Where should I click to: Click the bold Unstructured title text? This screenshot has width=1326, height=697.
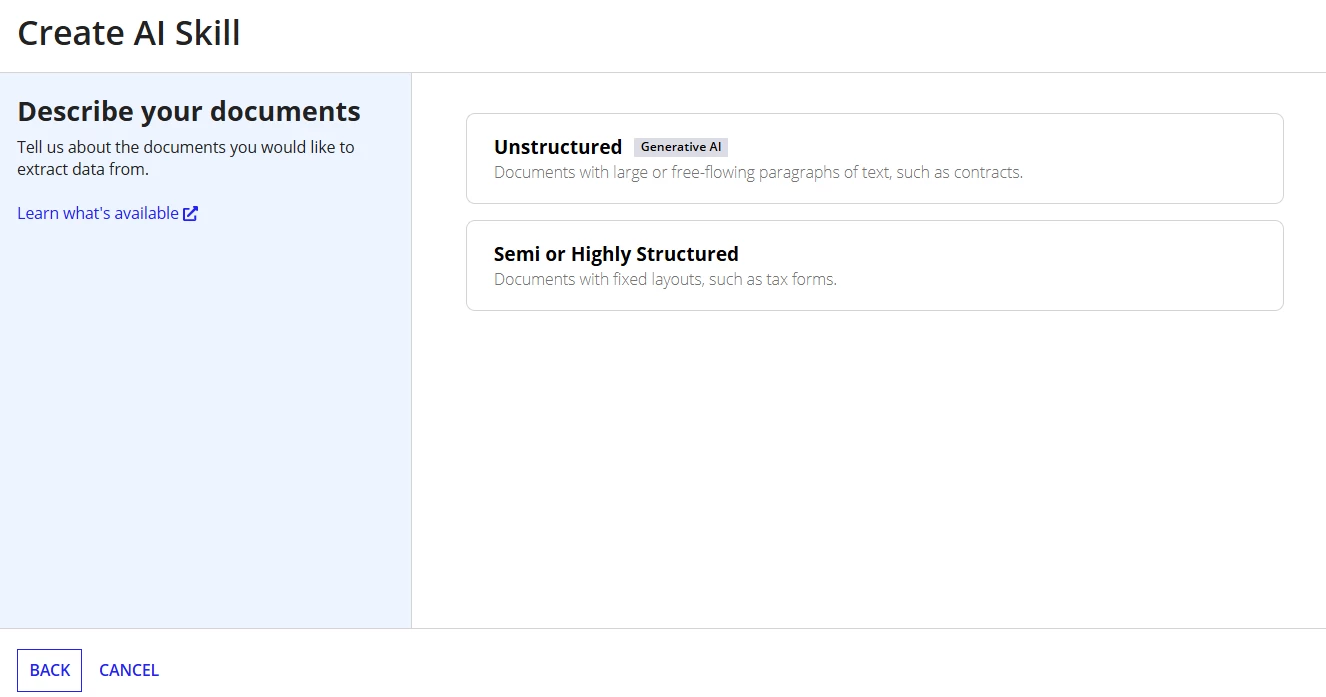(x=558, y=147)
